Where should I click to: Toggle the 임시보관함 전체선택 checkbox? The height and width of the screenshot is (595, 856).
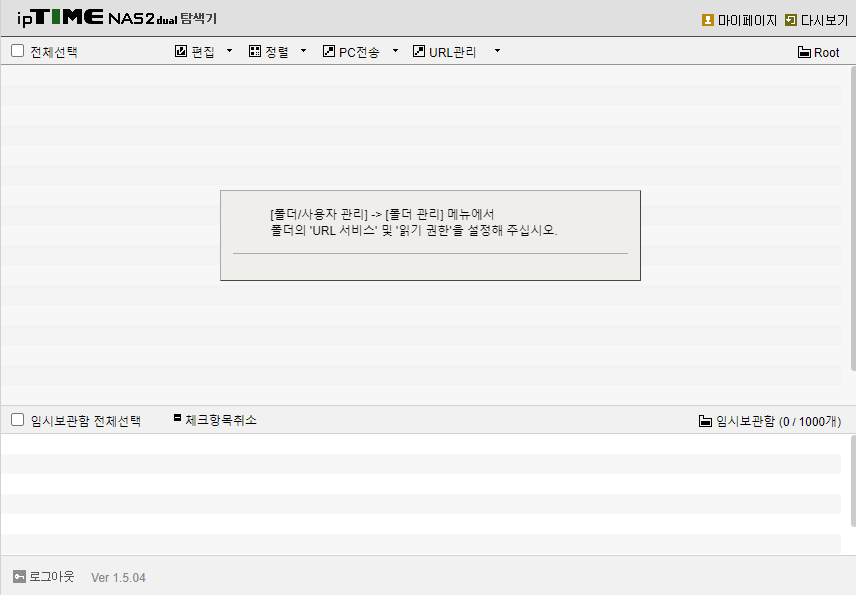point(17,419)
